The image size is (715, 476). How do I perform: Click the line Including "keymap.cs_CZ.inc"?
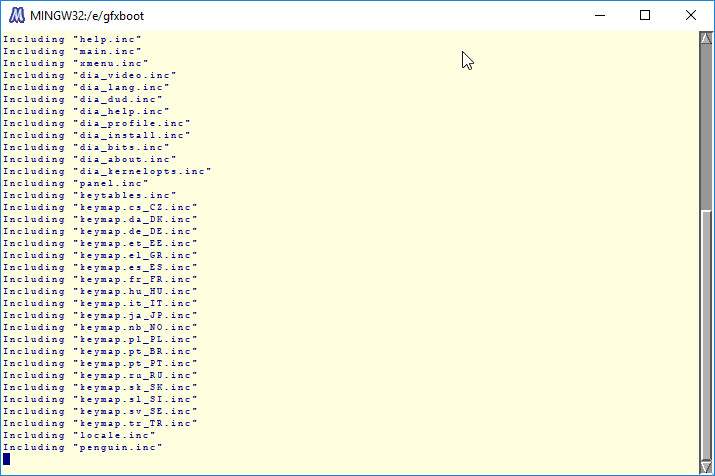(100, 207)
